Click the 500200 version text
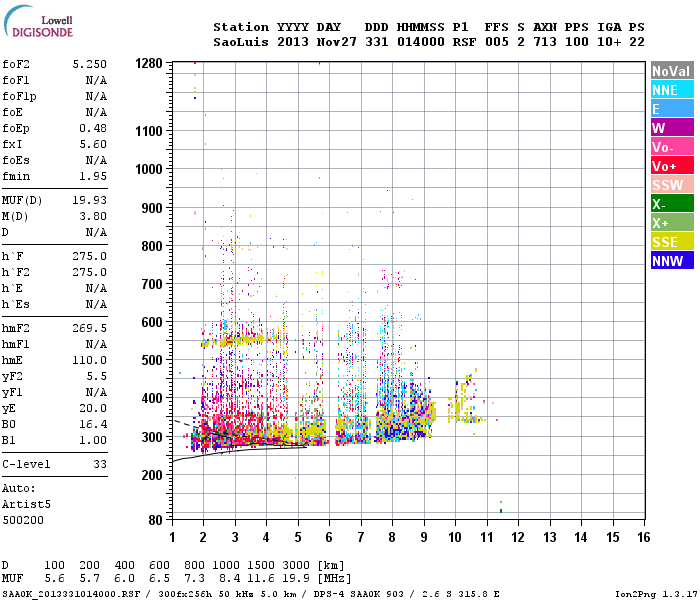 point(23,520)
